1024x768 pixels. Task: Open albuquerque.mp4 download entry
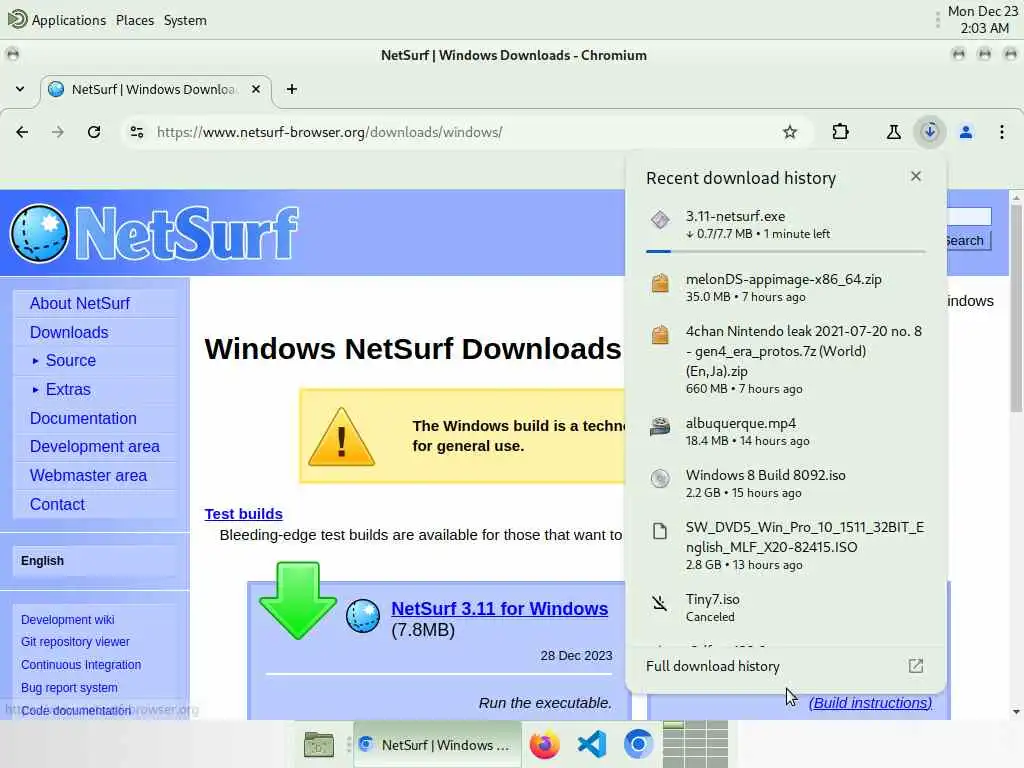point(786,431)
